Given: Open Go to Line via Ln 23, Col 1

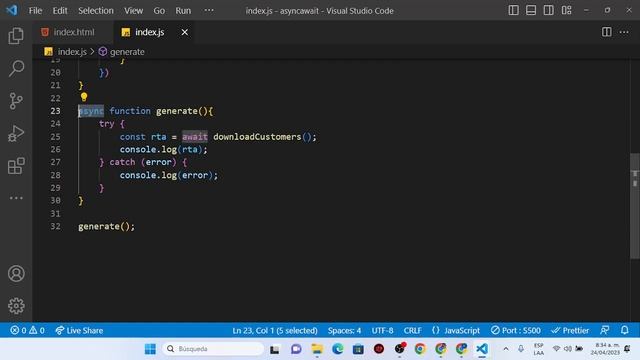Looking at the screenshot, I should pyautogui.click(x=275, y=330).
